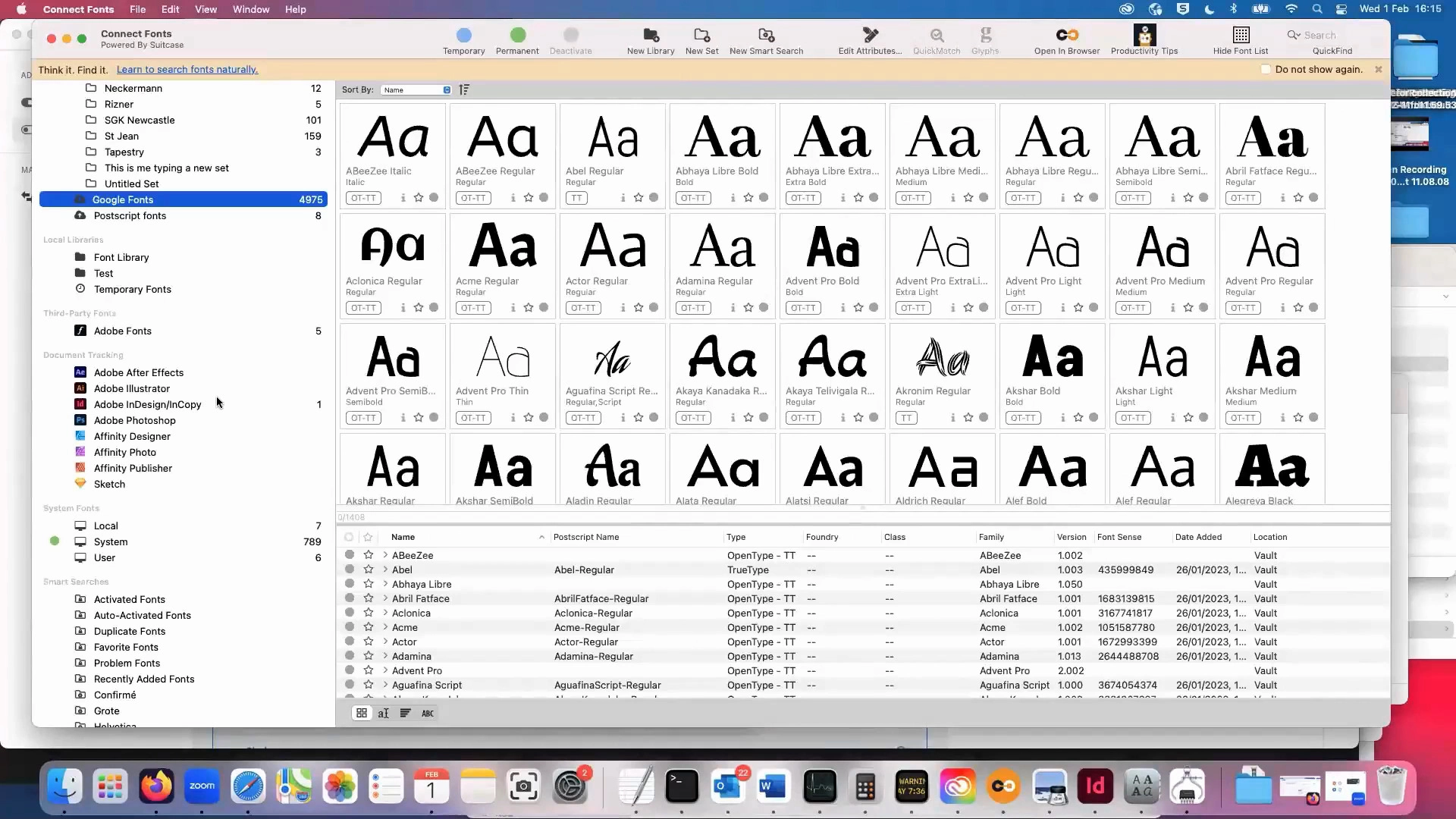Toggle activation circle in list header
1456x819 pixels.
(349, 537)
